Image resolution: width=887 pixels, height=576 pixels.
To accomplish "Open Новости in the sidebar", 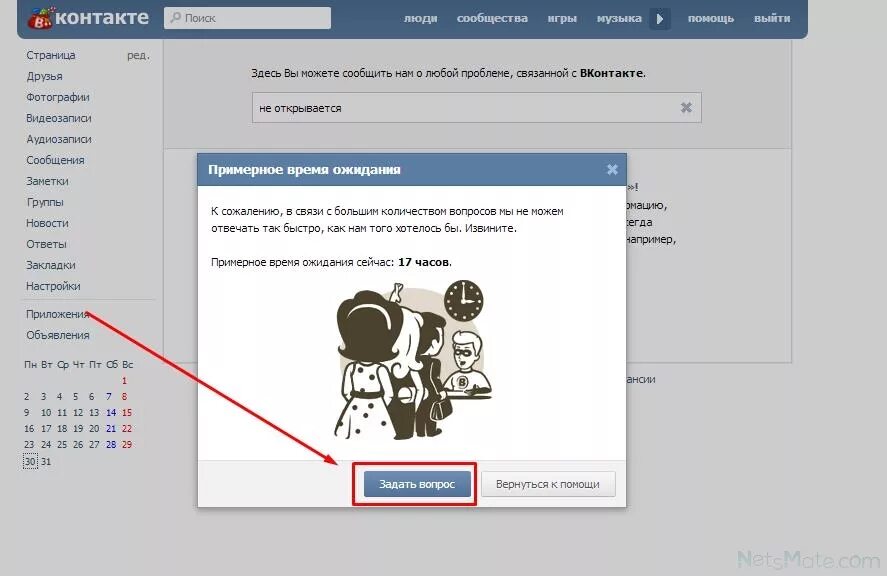I will (x=47, y=223).
